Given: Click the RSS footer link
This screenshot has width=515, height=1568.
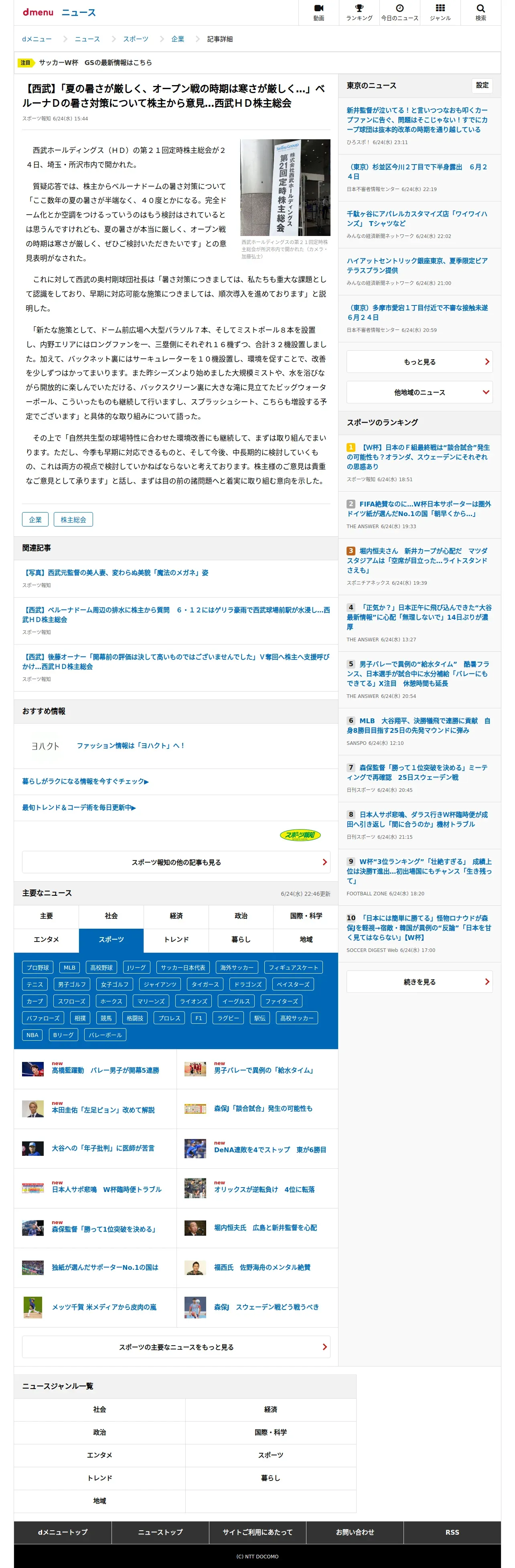Looking at the screenshot, I should tap(452, 1532).
